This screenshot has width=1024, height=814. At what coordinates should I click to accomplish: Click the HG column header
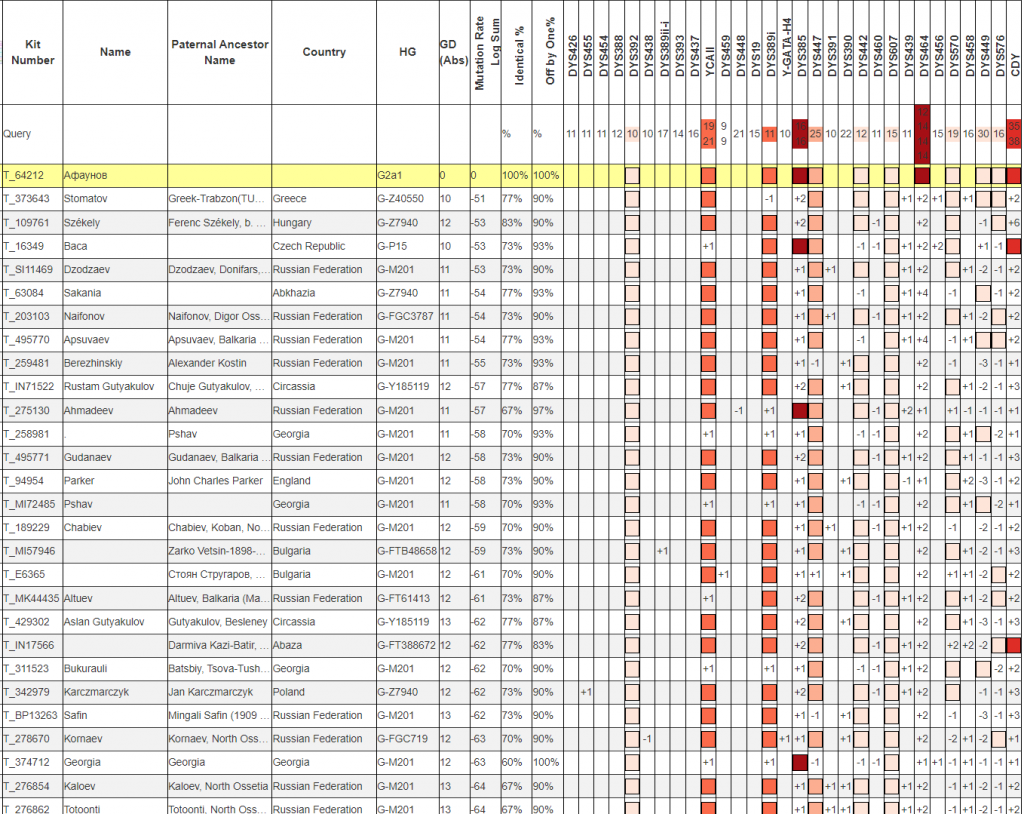click(x=407, y=53)
